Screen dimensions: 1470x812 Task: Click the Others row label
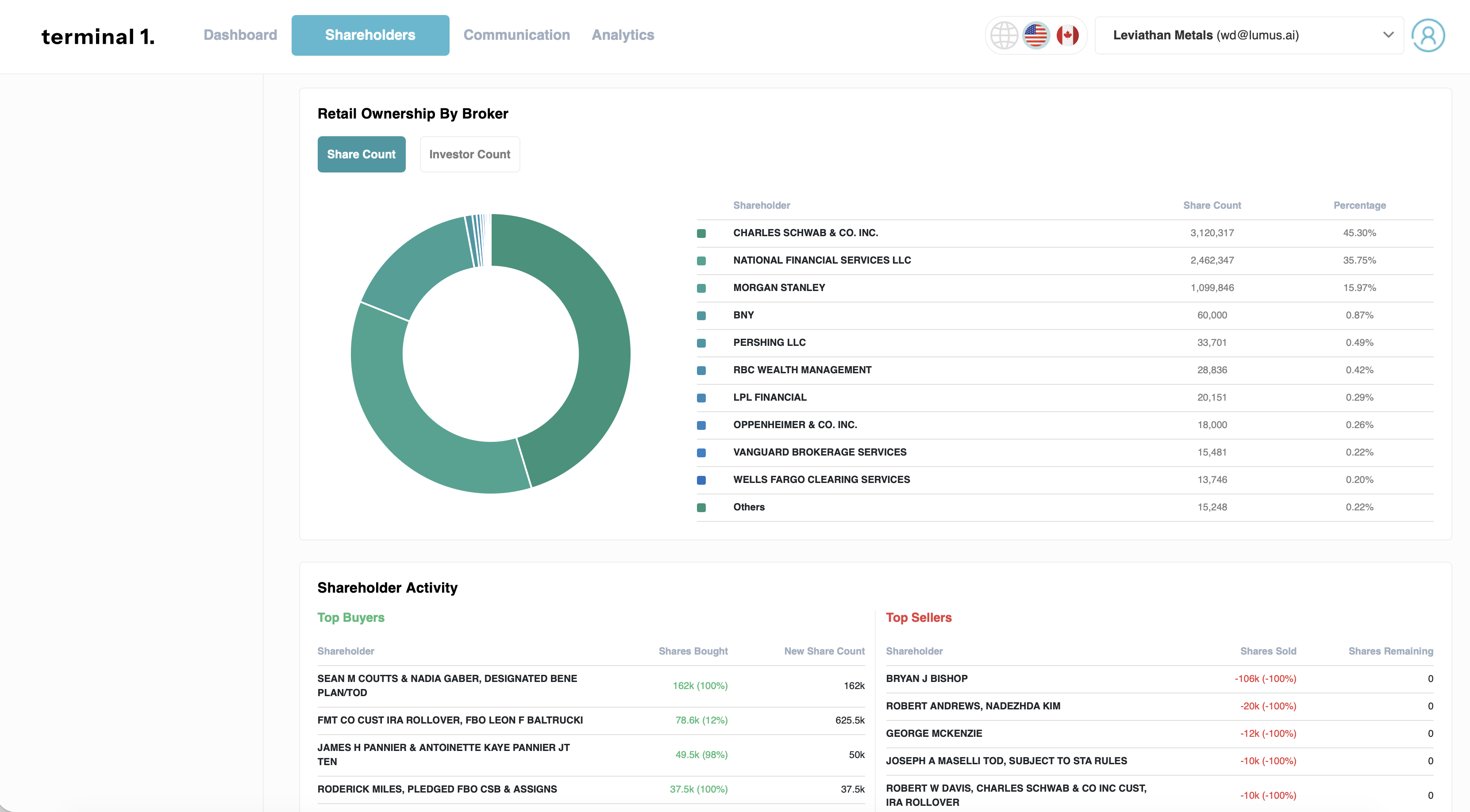coord(749,506)
